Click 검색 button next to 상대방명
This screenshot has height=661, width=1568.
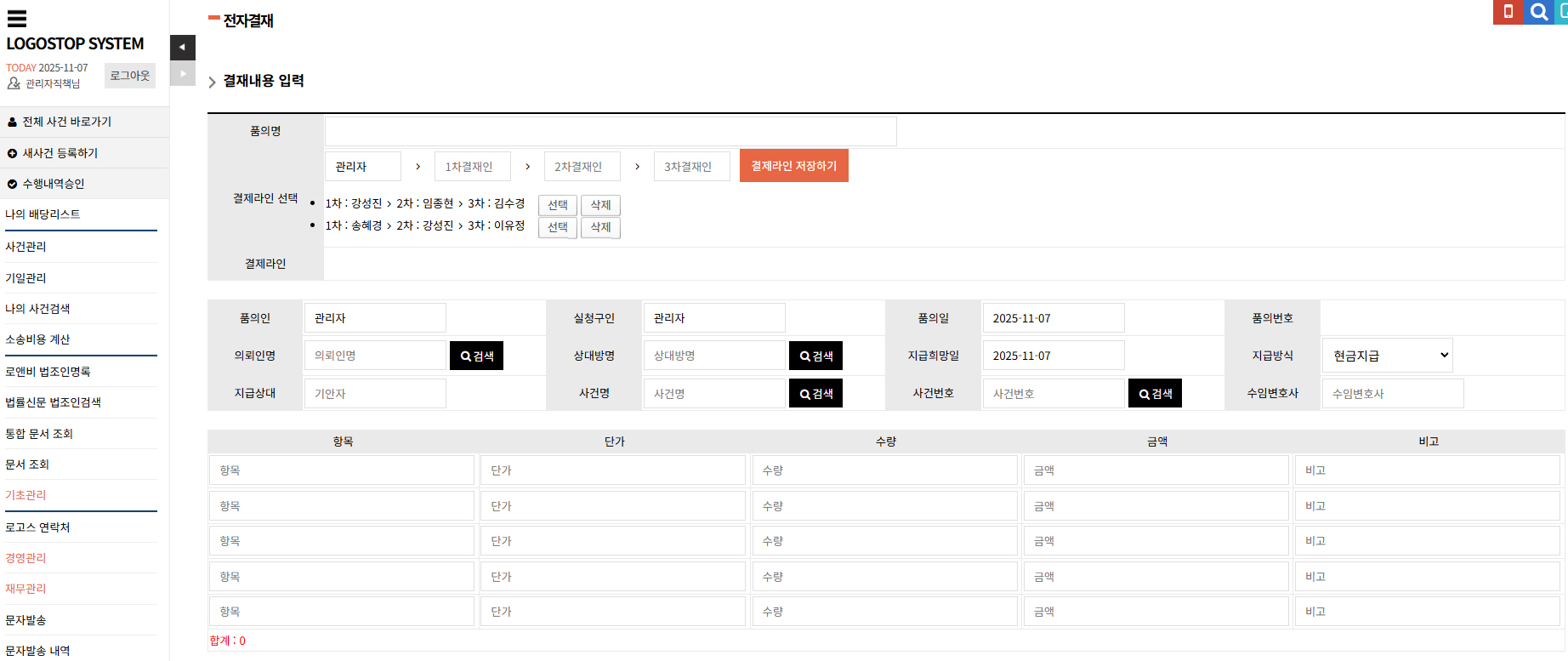pyautogui.click(x=815, y=356)
